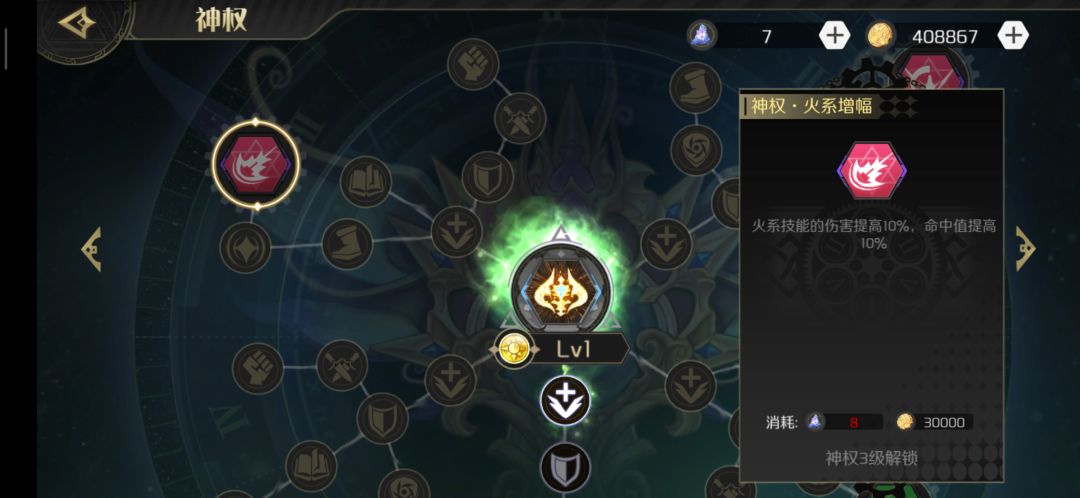
Task: Select the boot node left of the center
Action: [347, 244]
